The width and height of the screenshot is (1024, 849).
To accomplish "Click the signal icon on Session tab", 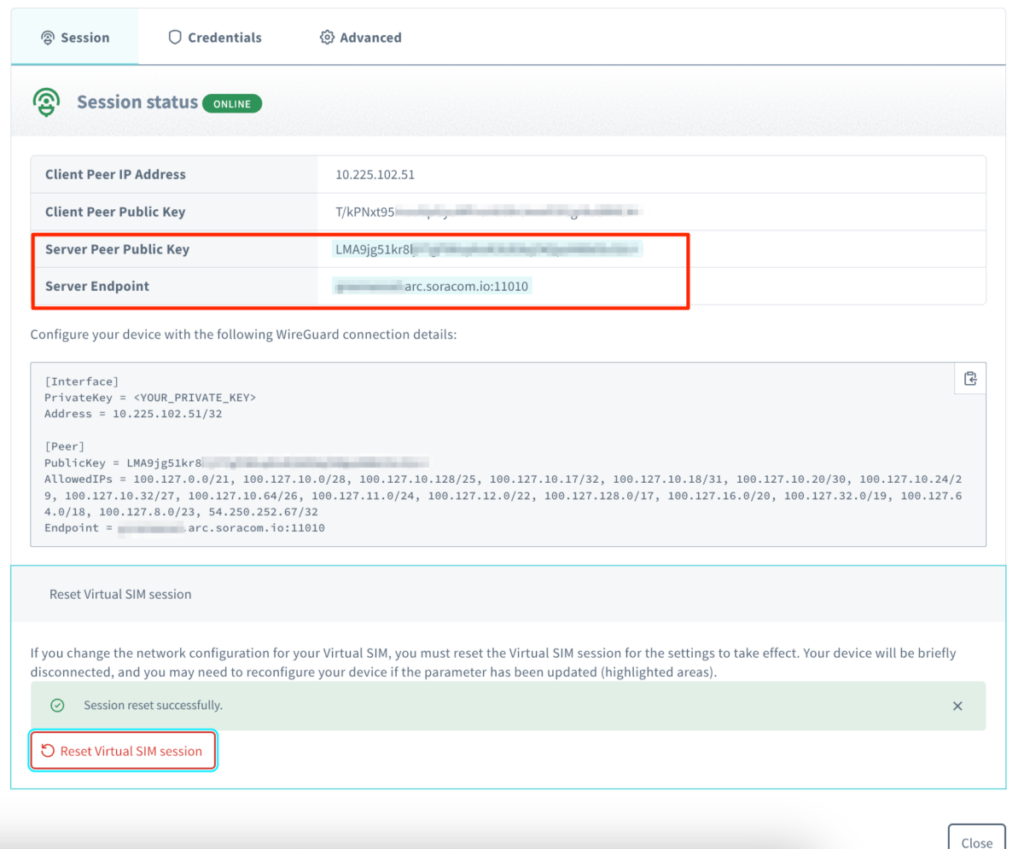I will pos(47,37).
